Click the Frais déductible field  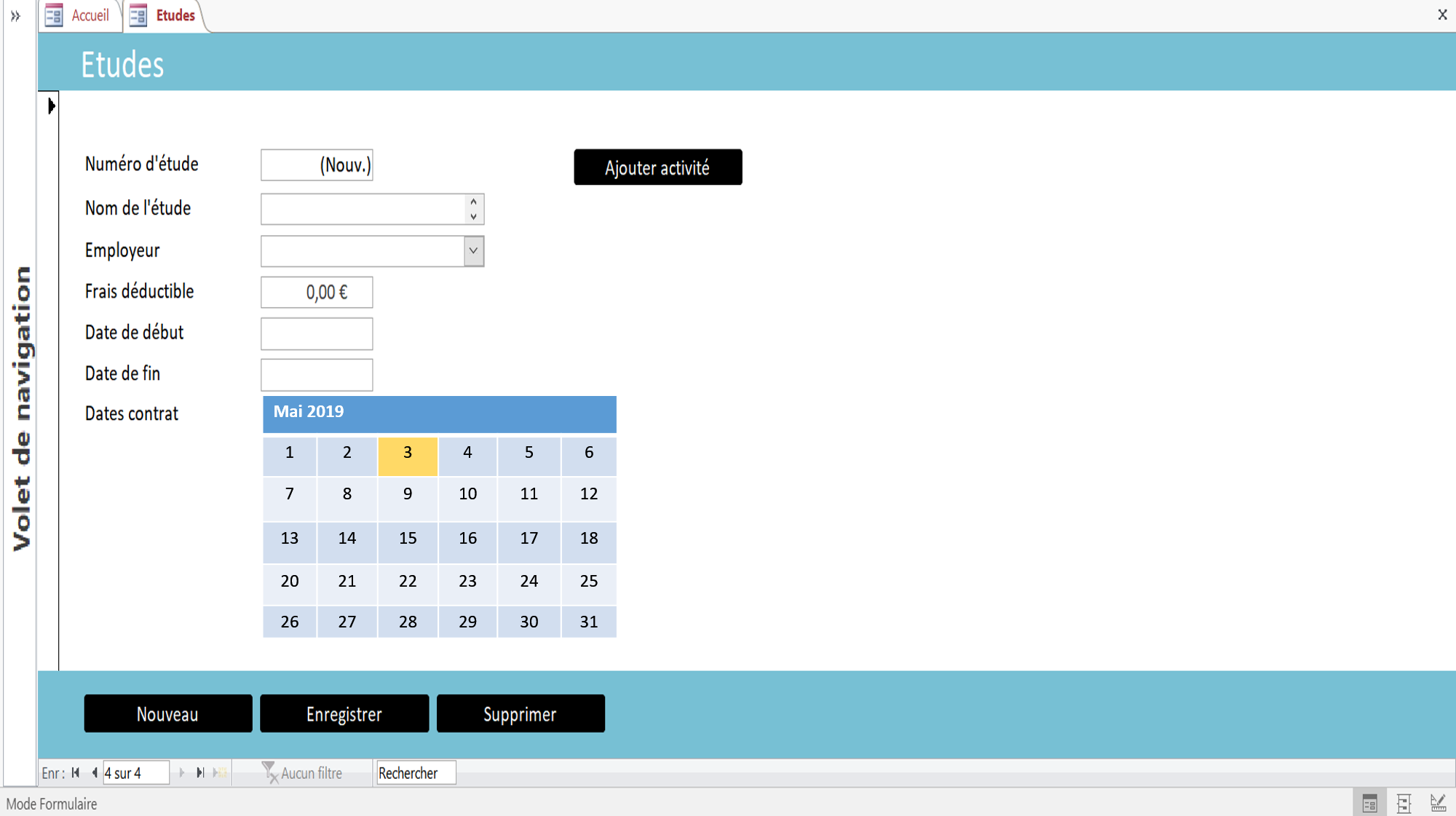point(317,293)
